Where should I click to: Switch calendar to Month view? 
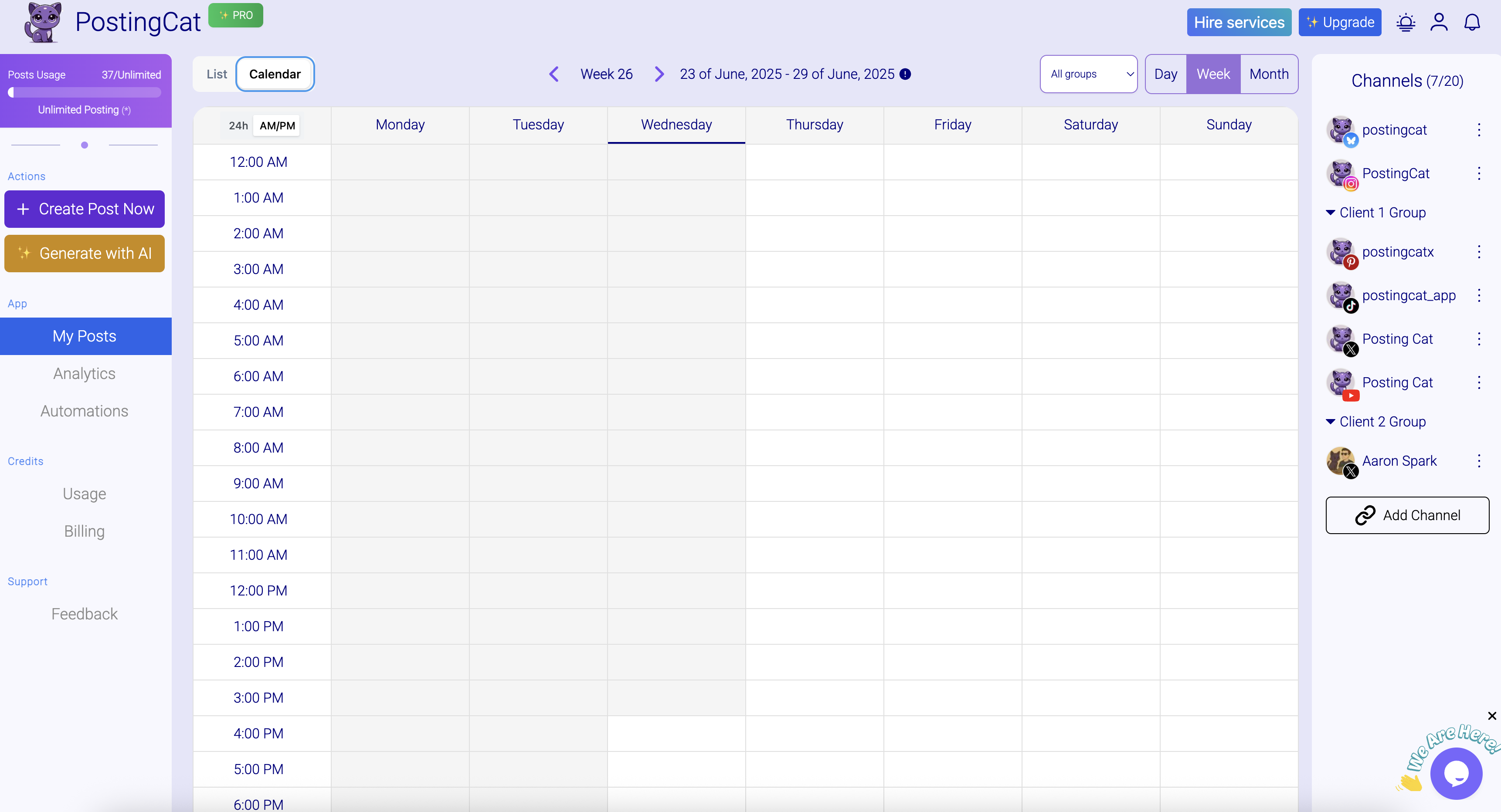(1269, 74)
